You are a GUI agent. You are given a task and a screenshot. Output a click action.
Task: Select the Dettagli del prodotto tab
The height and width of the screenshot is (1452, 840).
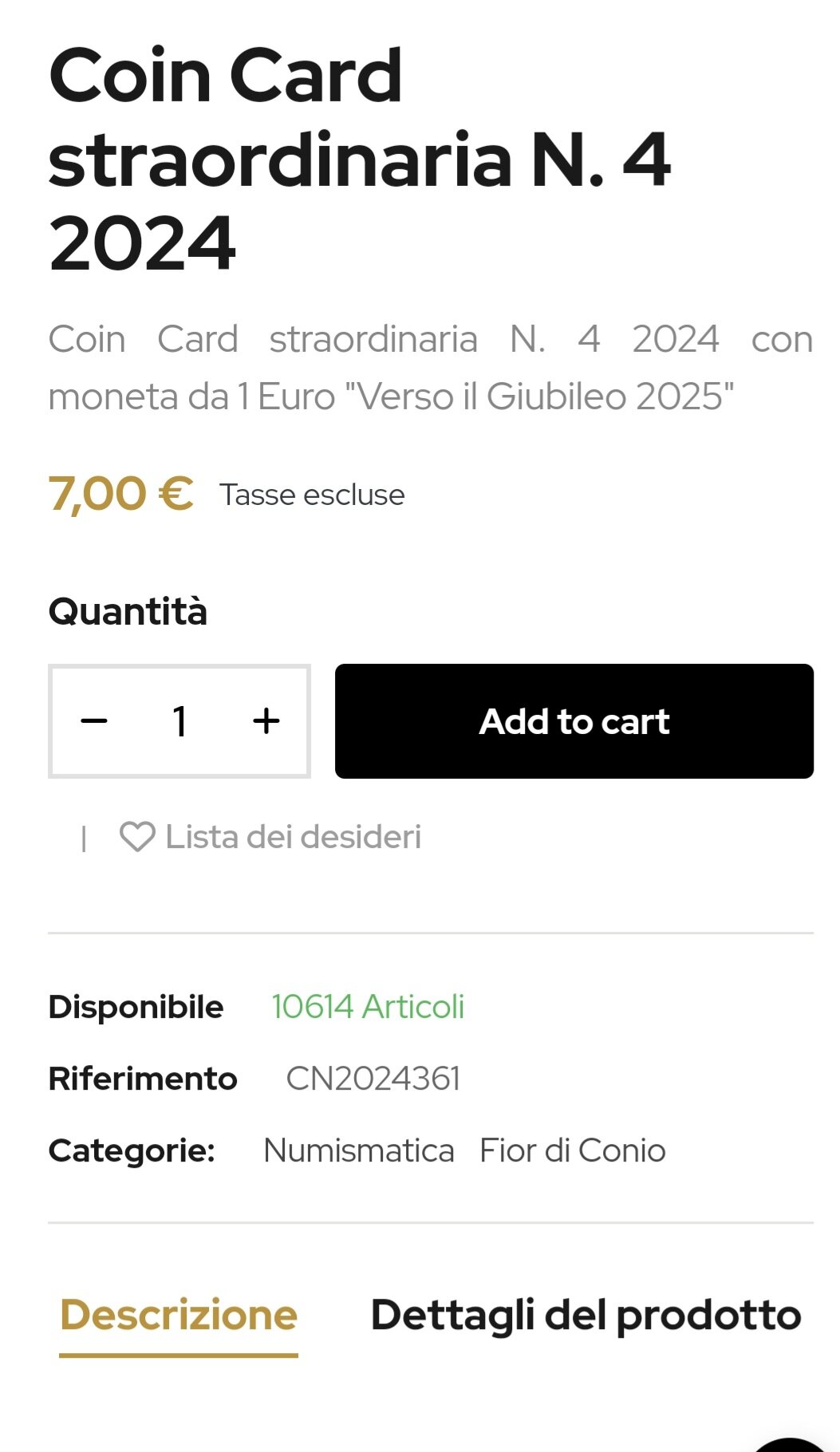[586, 1315]
